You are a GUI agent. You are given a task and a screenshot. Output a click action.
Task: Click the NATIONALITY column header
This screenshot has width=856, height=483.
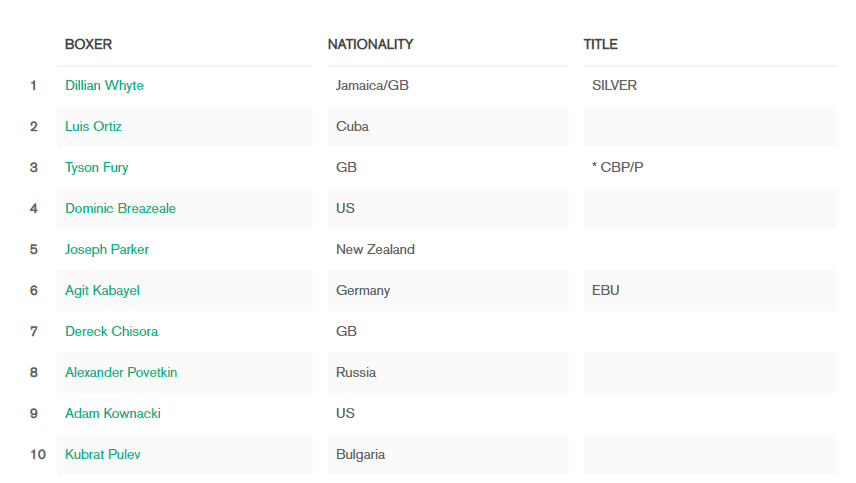click(371, 44)
